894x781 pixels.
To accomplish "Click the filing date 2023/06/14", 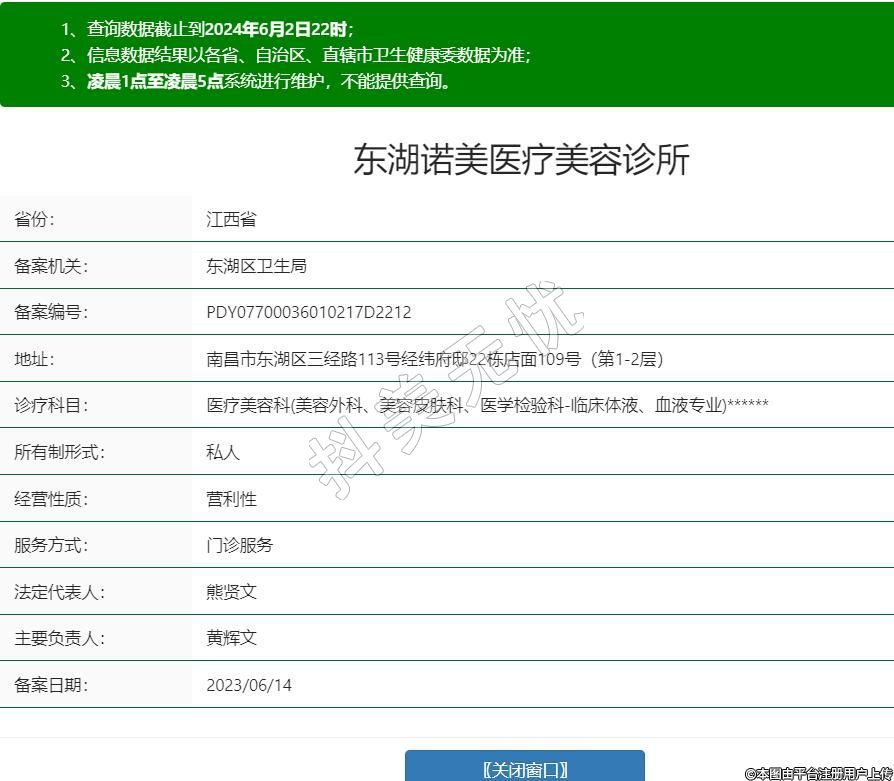I will click(x=249, y=685).
